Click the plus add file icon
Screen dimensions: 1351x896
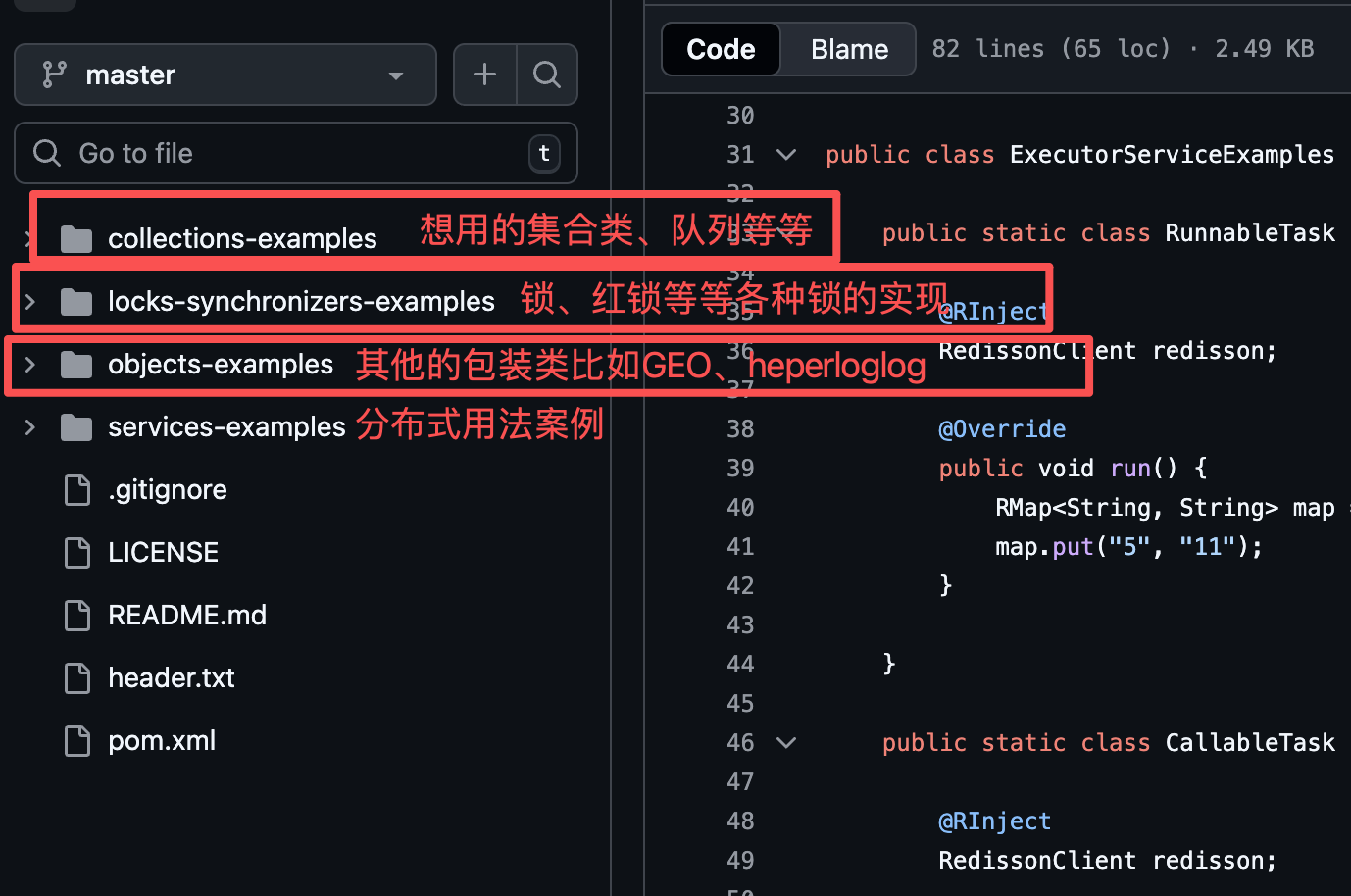[484, 75]
